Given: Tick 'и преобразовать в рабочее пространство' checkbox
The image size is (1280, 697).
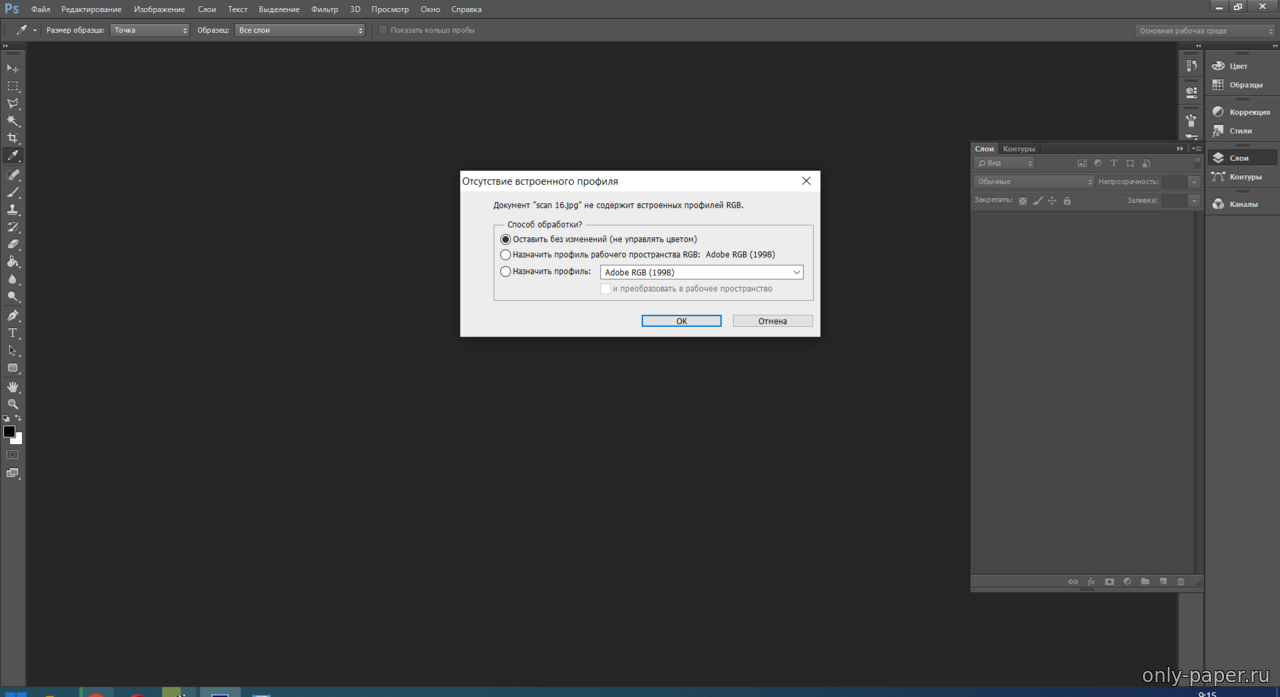Looking at the screenshot, I should click(605, 289).
